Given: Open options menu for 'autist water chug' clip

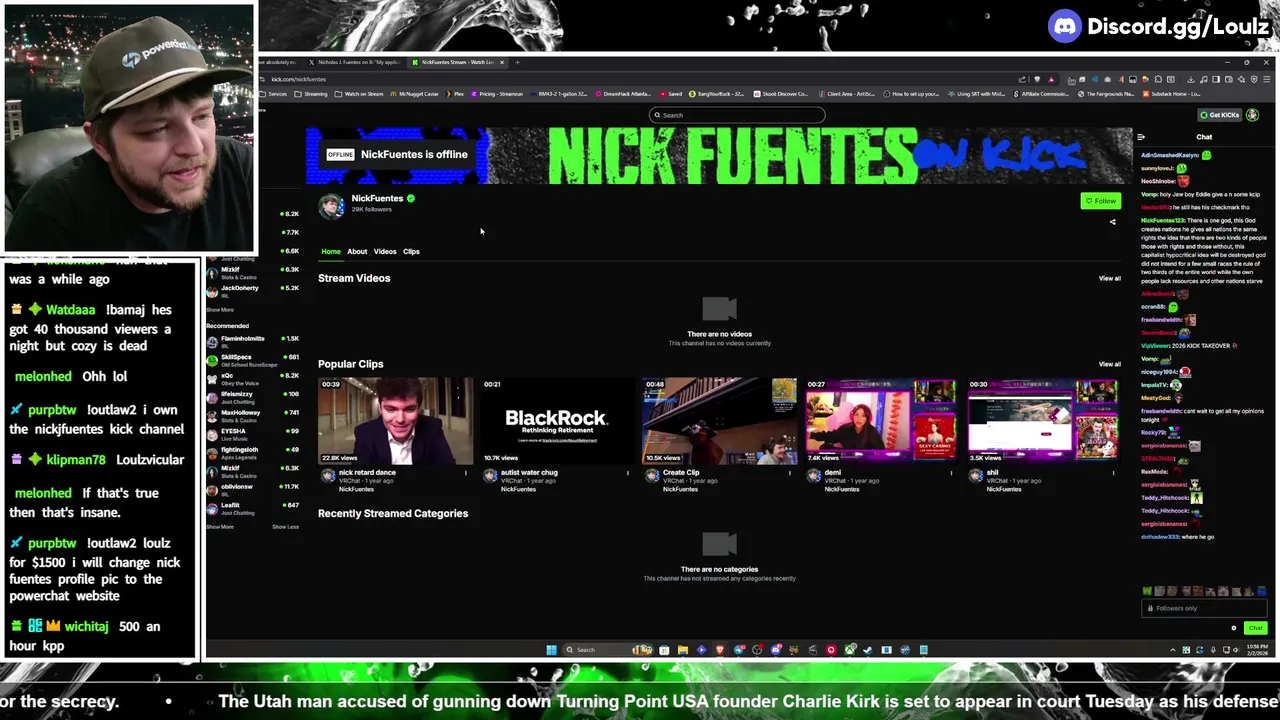Looking at the screenshot, I should 628,473.
